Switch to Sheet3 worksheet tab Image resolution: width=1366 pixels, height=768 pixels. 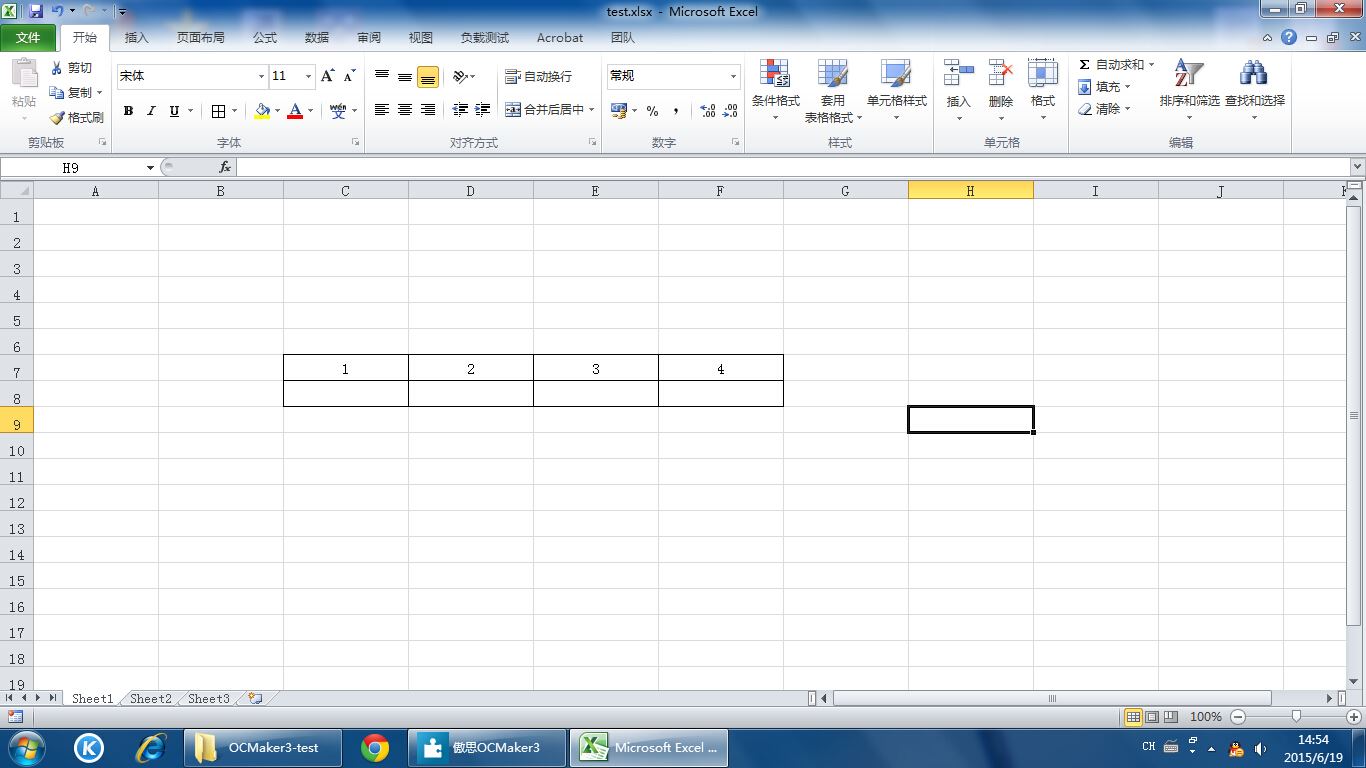[209, 699]
